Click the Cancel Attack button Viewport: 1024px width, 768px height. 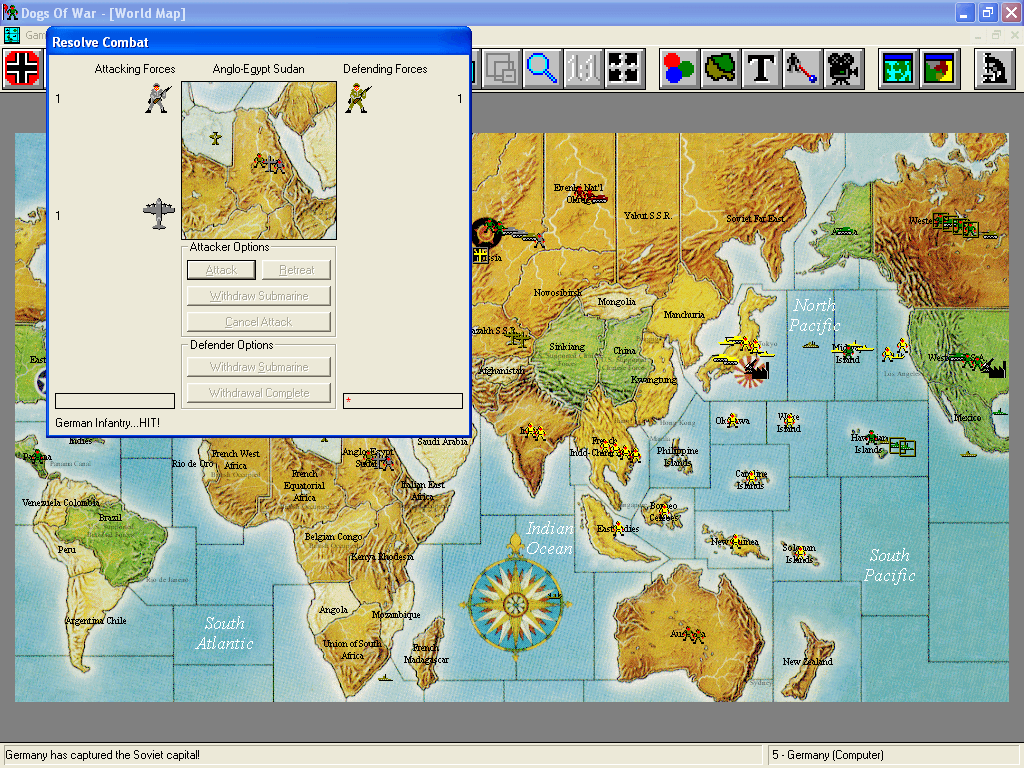tap(259, 322)
